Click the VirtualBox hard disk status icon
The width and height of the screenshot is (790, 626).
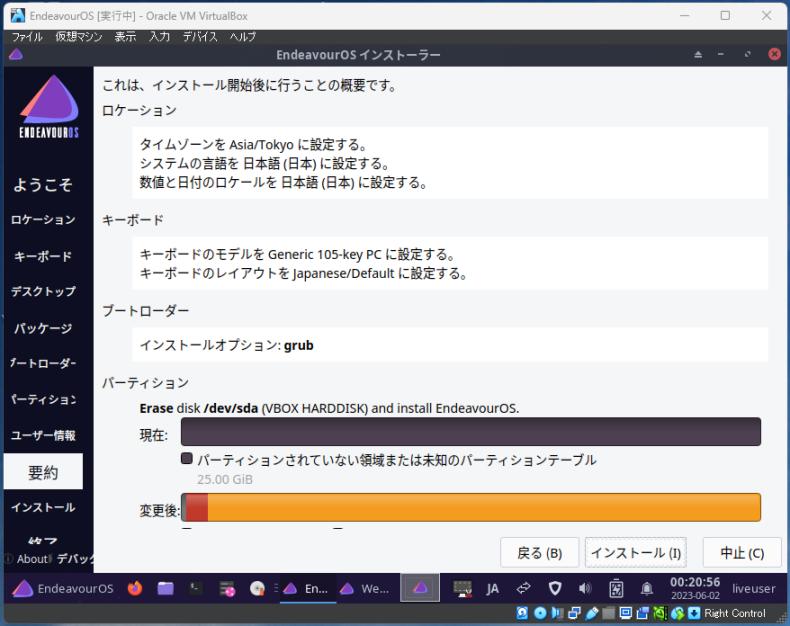click(x=522, y=613)
